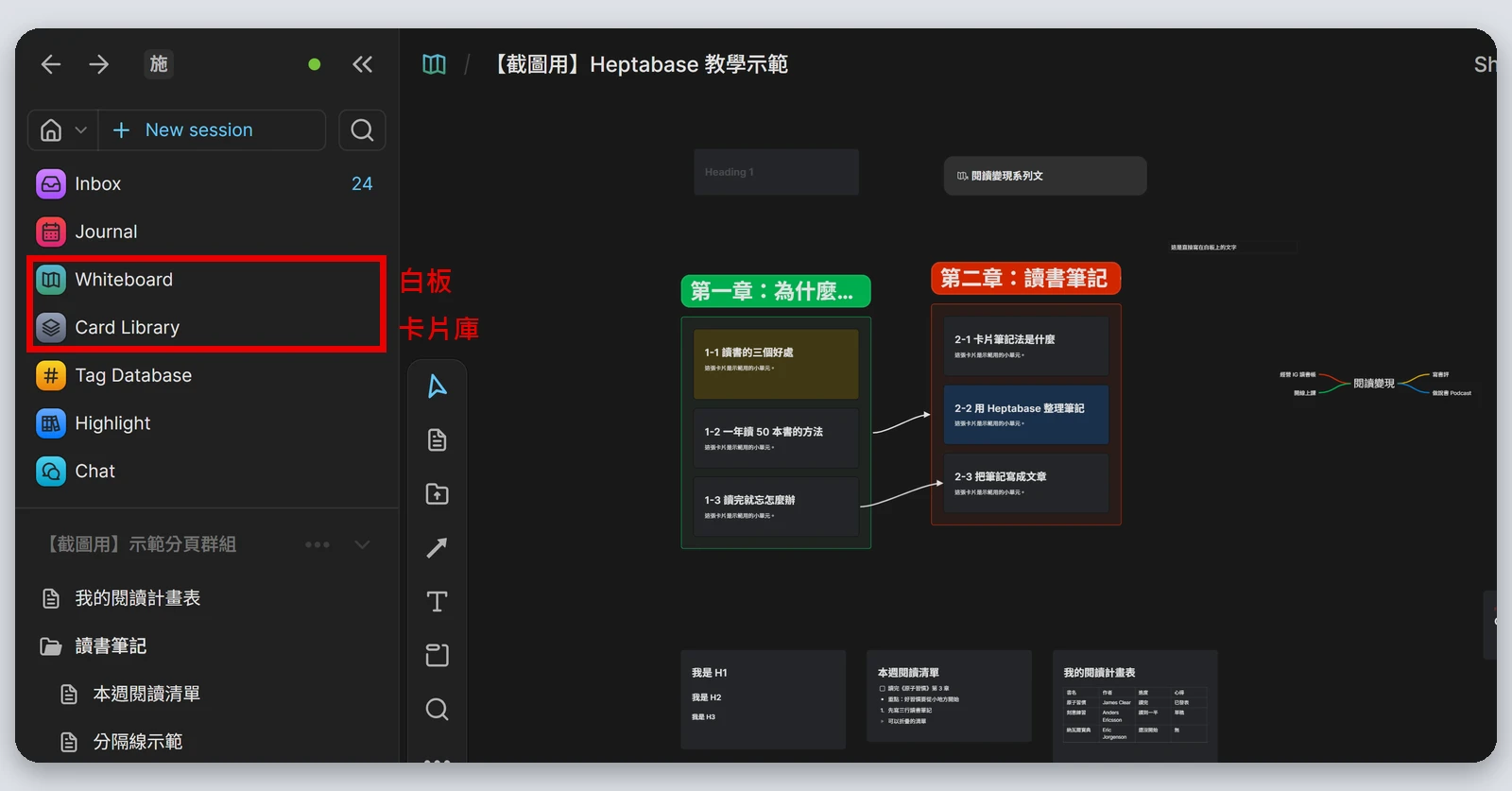This screenshot has width=1512, height=791.
Task: Open card 1-2 一年讀 50 本書的方法
Action: tap(776, 438)
